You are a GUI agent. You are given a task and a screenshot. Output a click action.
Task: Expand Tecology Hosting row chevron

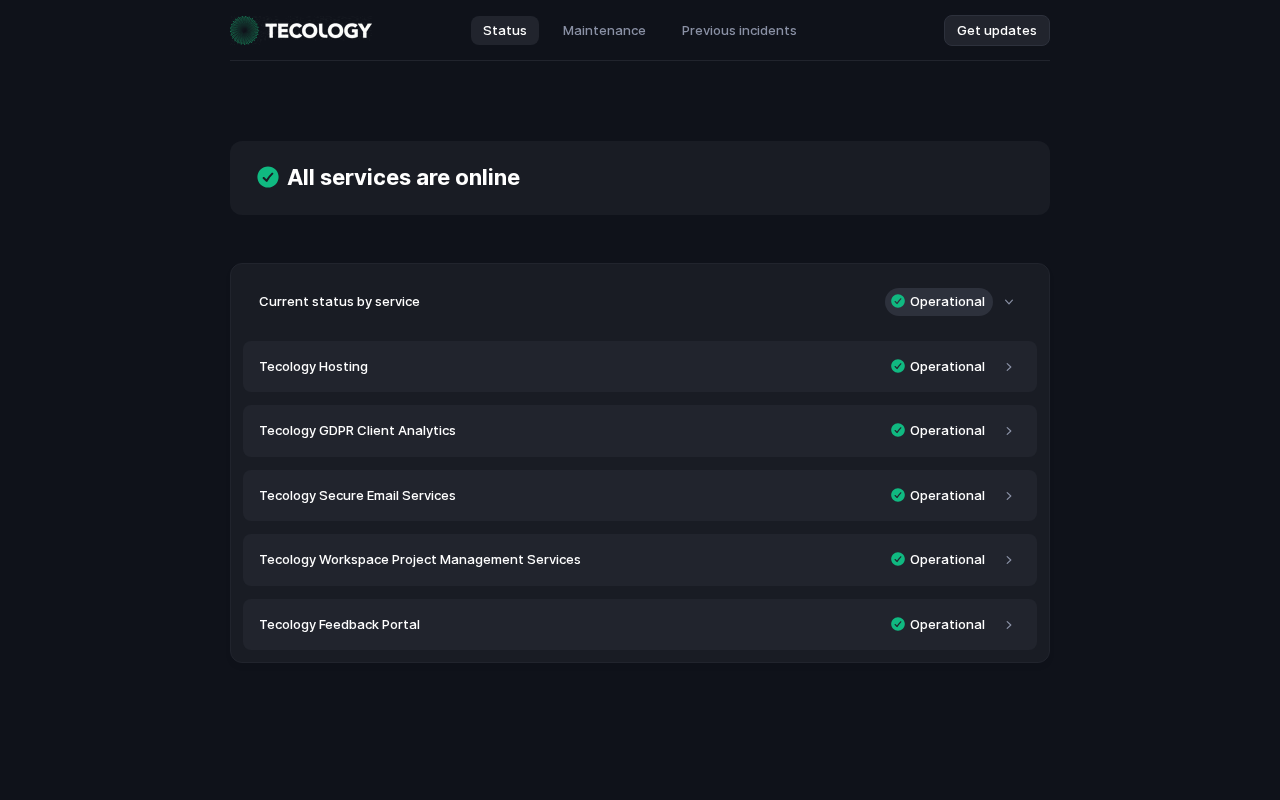click(x=1009, y=367)
